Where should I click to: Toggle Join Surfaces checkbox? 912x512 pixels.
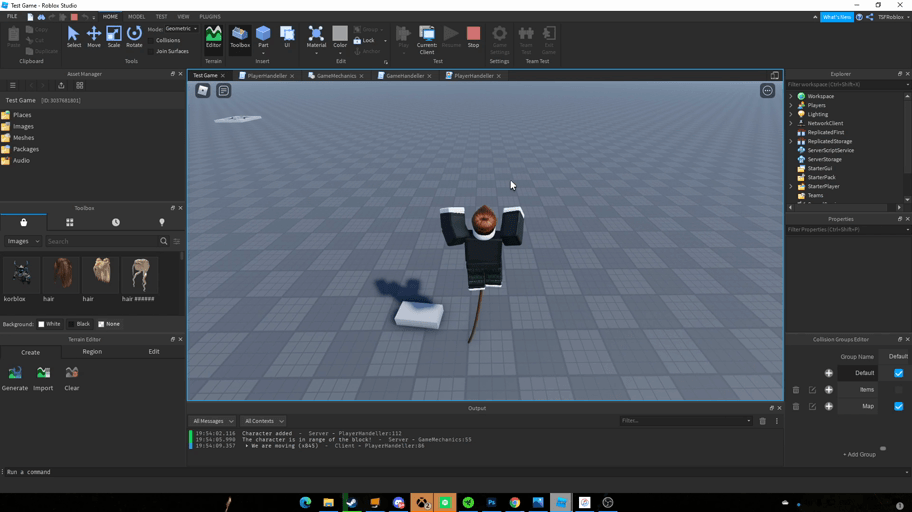point(151,51)
